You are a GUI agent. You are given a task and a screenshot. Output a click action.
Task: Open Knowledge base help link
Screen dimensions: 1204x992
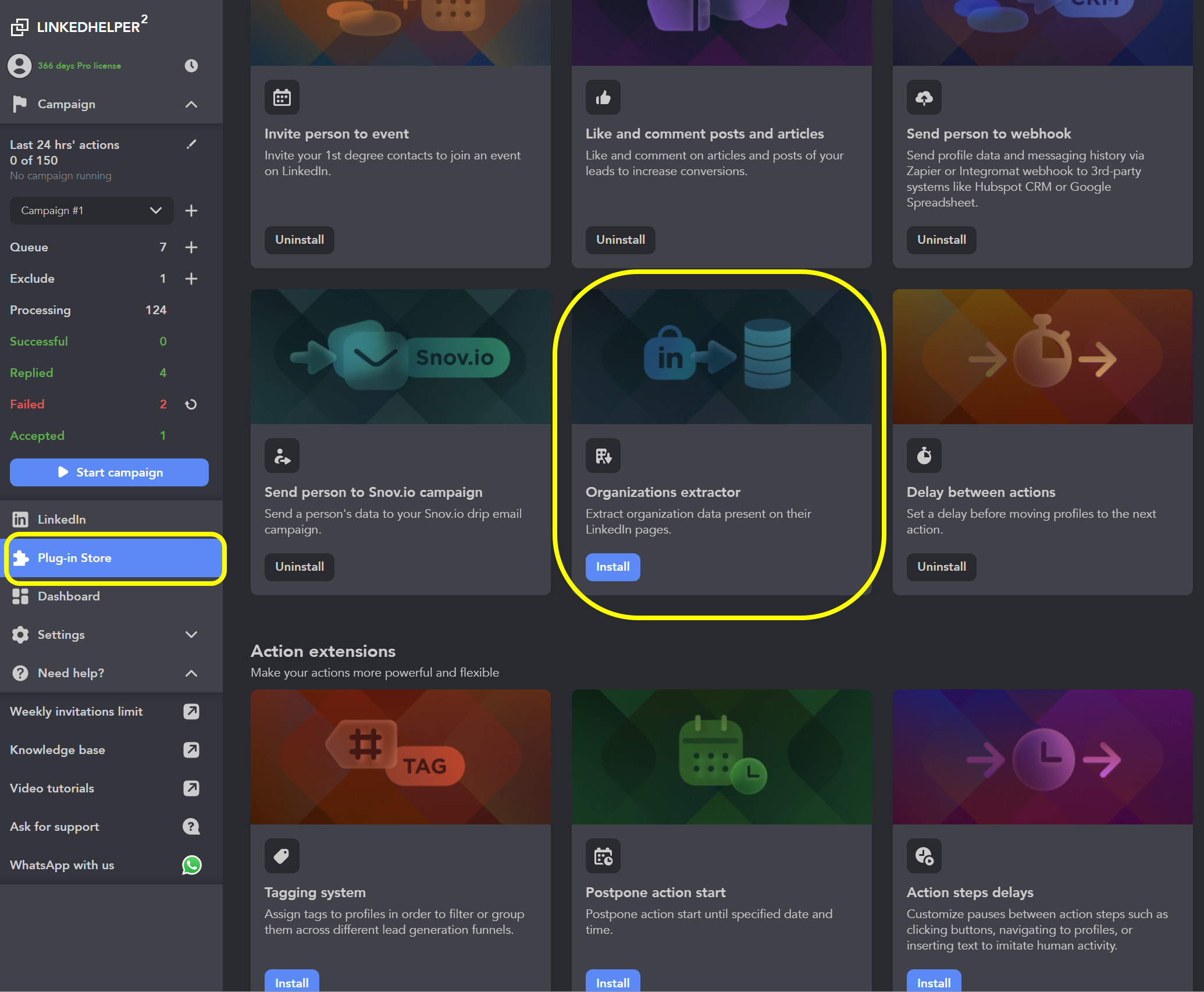58,750
